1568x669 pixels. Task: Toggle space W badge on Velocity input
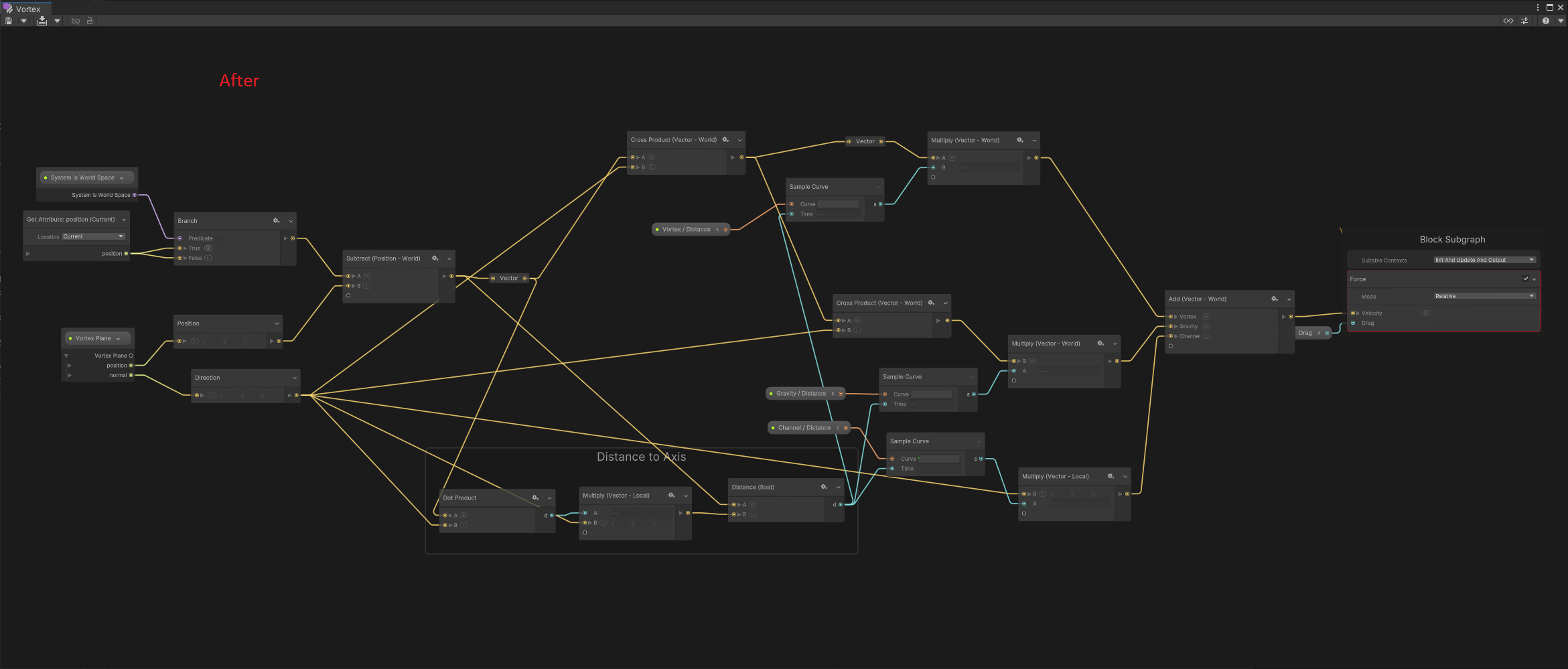click(1425, 313)
